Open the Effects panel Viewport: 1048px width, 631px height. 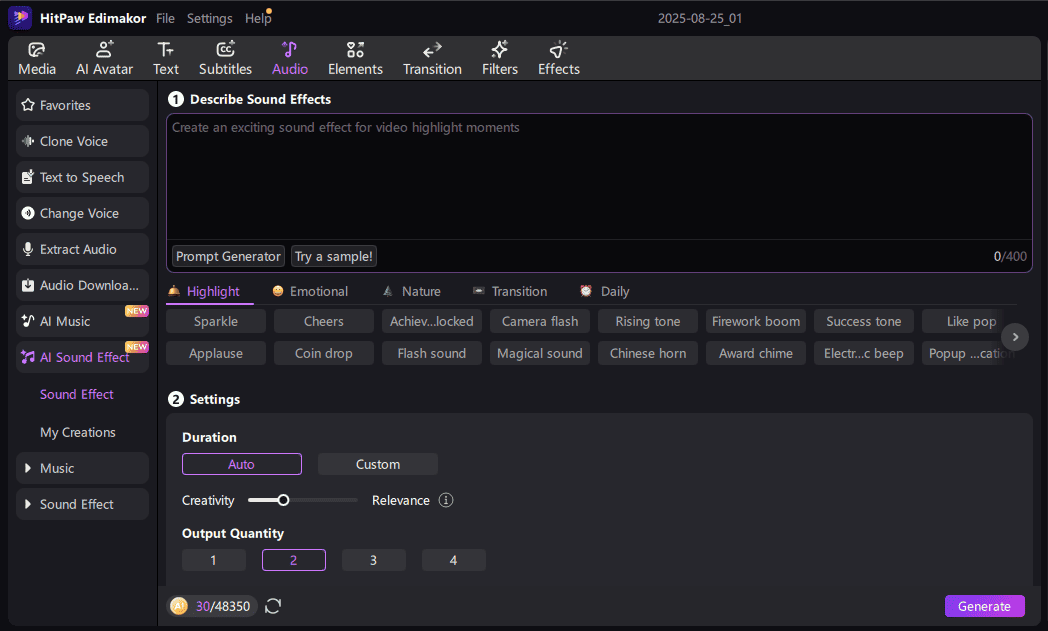[x=559, y=59]
